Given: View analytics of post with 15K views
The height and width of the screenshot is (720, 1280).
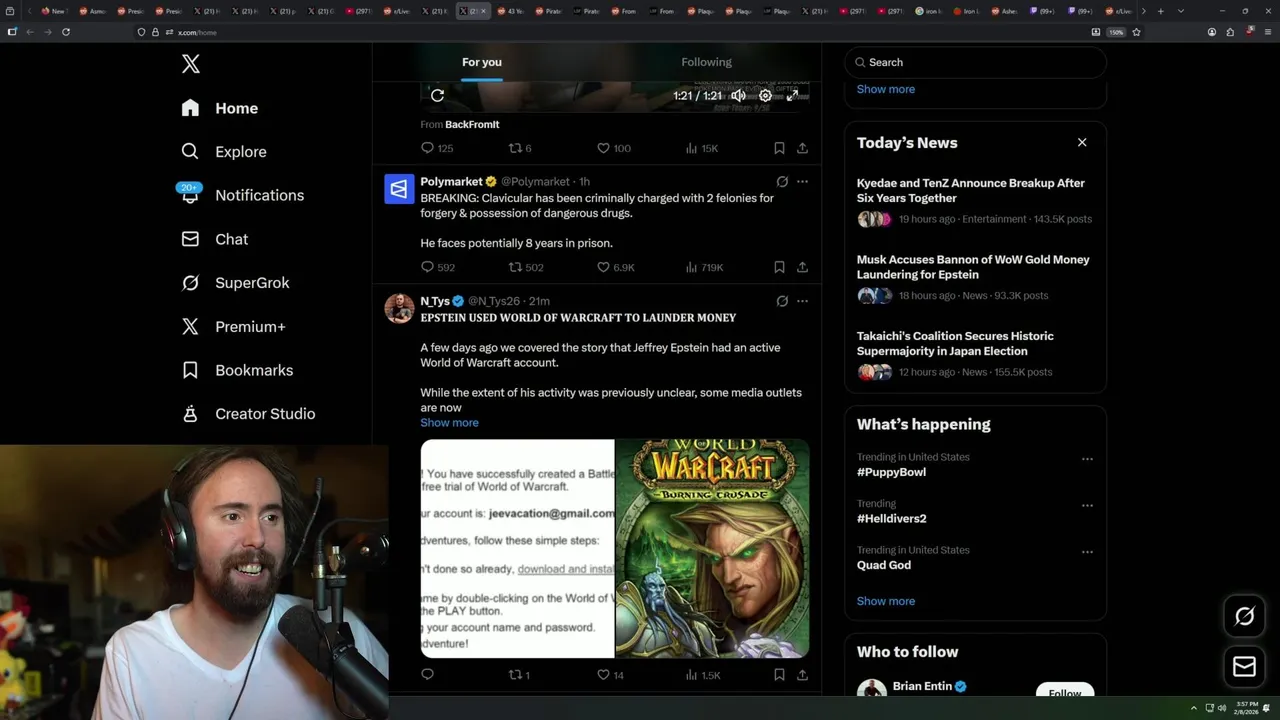Looking at the screenshot, I should (701, 148).
